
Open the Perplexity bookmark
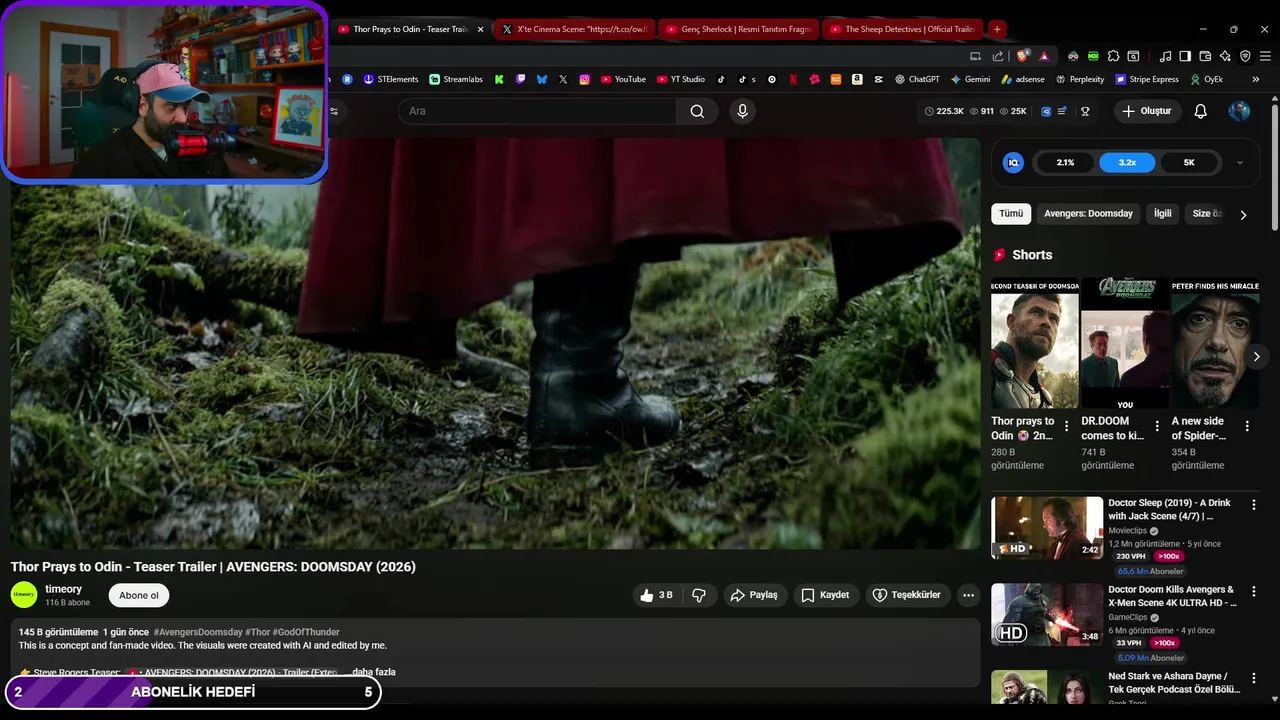1079,79
